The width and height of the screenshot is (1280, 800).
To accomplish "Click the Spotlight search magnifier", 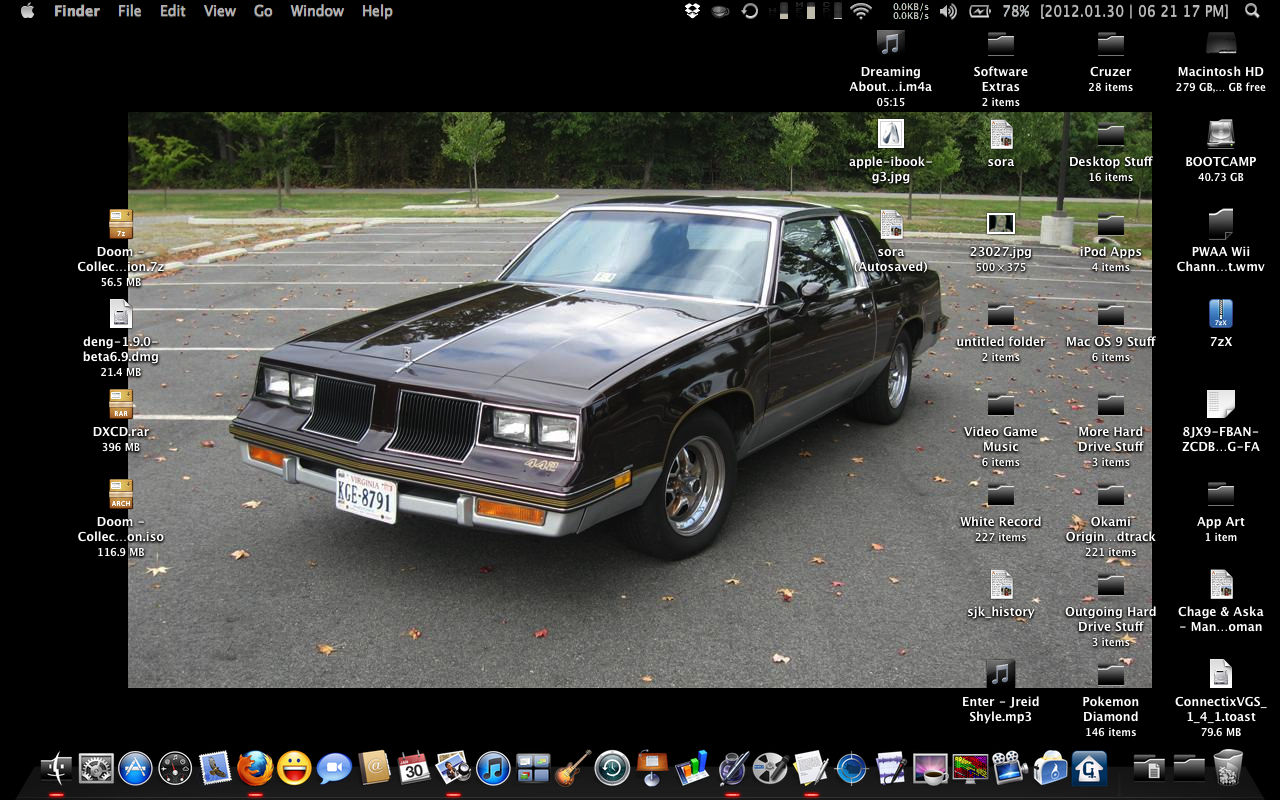I will (x=1252, y=11).
